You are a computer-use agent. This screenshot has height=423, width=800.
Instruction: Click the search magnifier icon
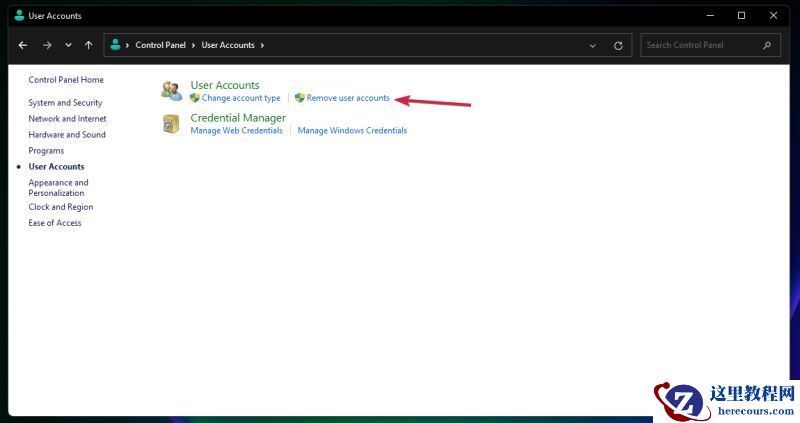767,45
